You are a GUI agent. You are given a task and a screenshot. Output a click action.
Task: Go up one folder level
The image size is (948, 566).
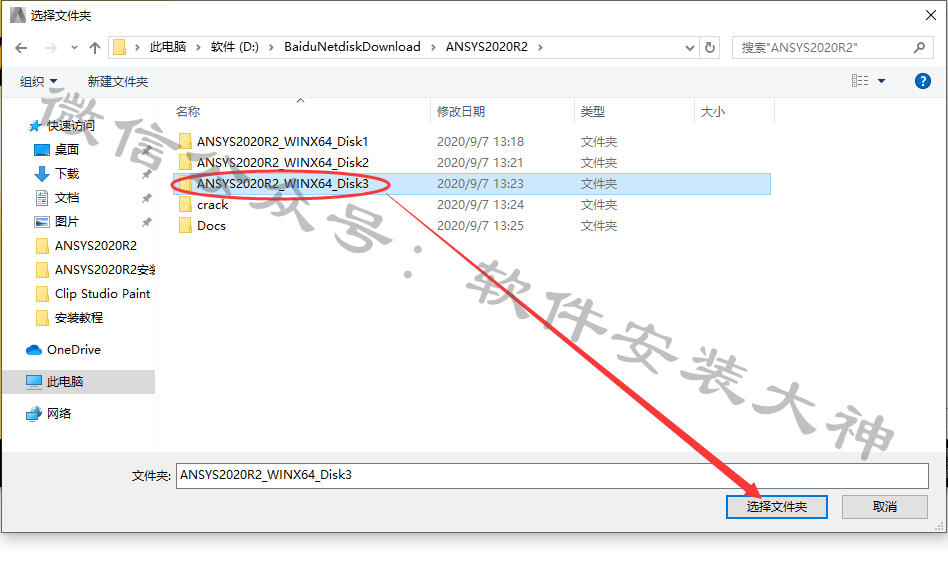(x=95, y=48)
